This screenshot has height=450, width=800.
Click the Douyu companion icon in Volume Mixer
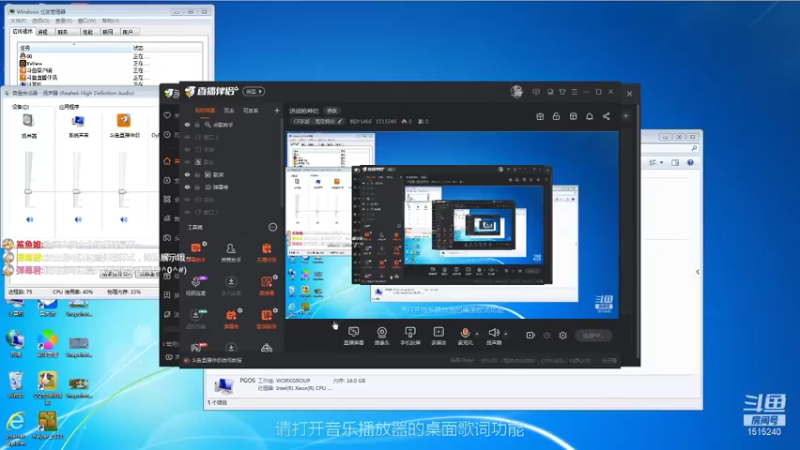pos(123,120)
